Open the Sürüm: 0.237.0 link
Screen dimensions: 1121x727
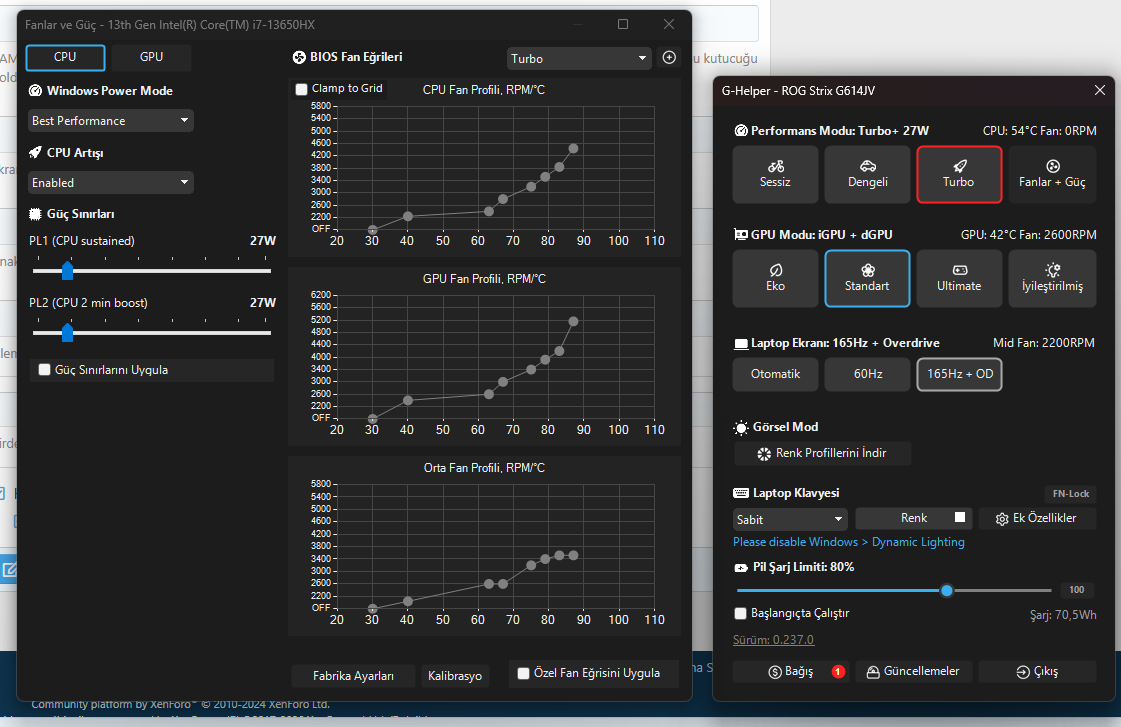pos(774,640)
